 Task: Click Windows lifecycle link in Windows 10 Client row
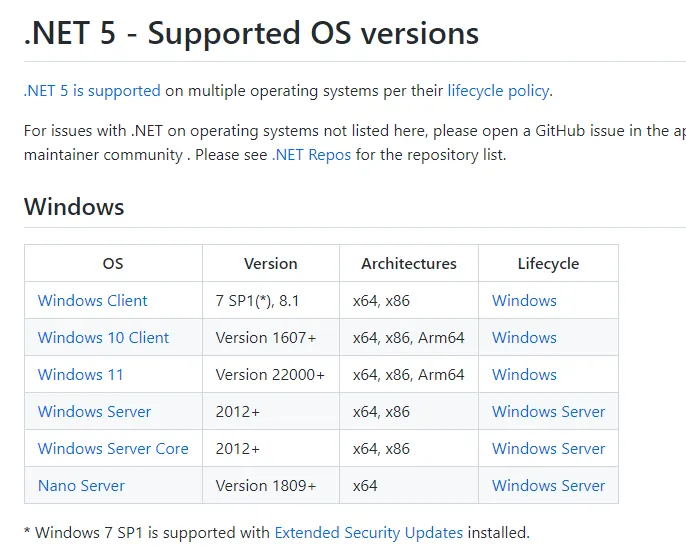pos(524,338)
